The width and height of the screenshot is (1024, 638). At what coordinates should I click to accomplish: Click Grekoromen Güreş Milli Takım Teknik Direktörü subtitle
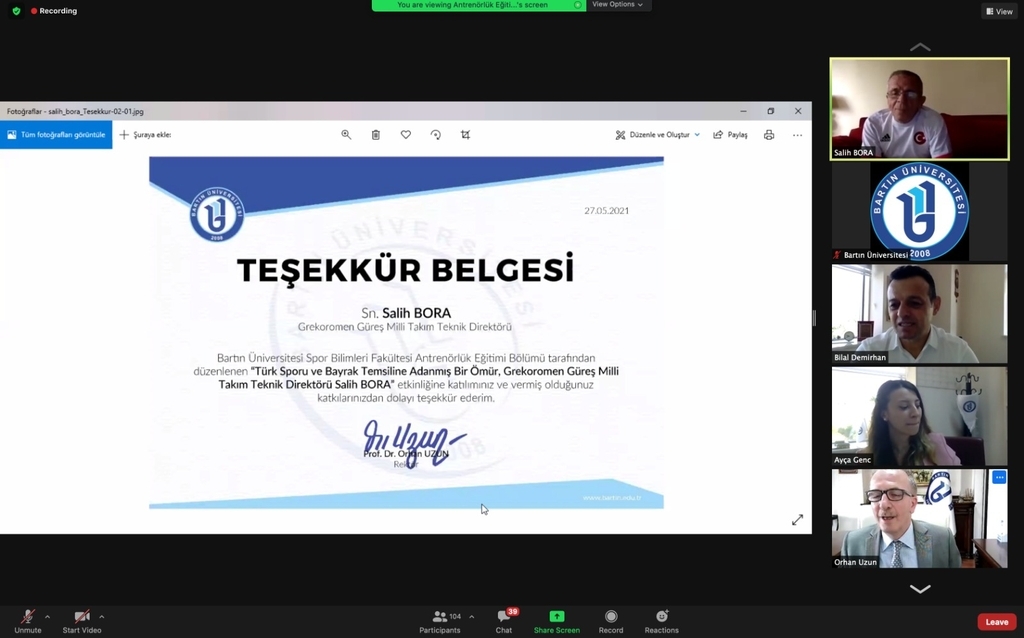click(405, 327)
